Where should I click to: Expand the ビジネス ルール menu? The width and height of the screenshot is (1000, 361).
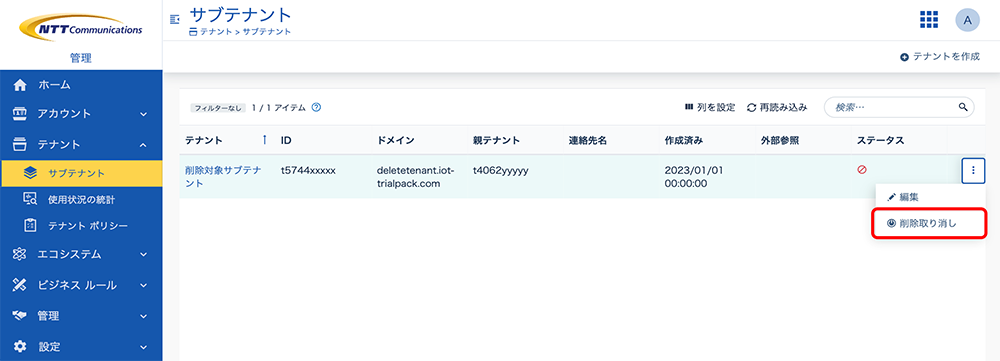(x=81, y=285)
